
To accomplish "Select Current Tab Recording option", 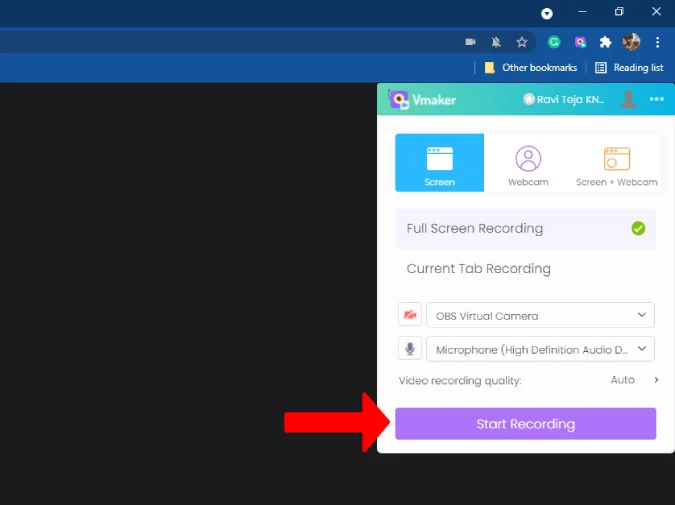I will coord(526,269).
